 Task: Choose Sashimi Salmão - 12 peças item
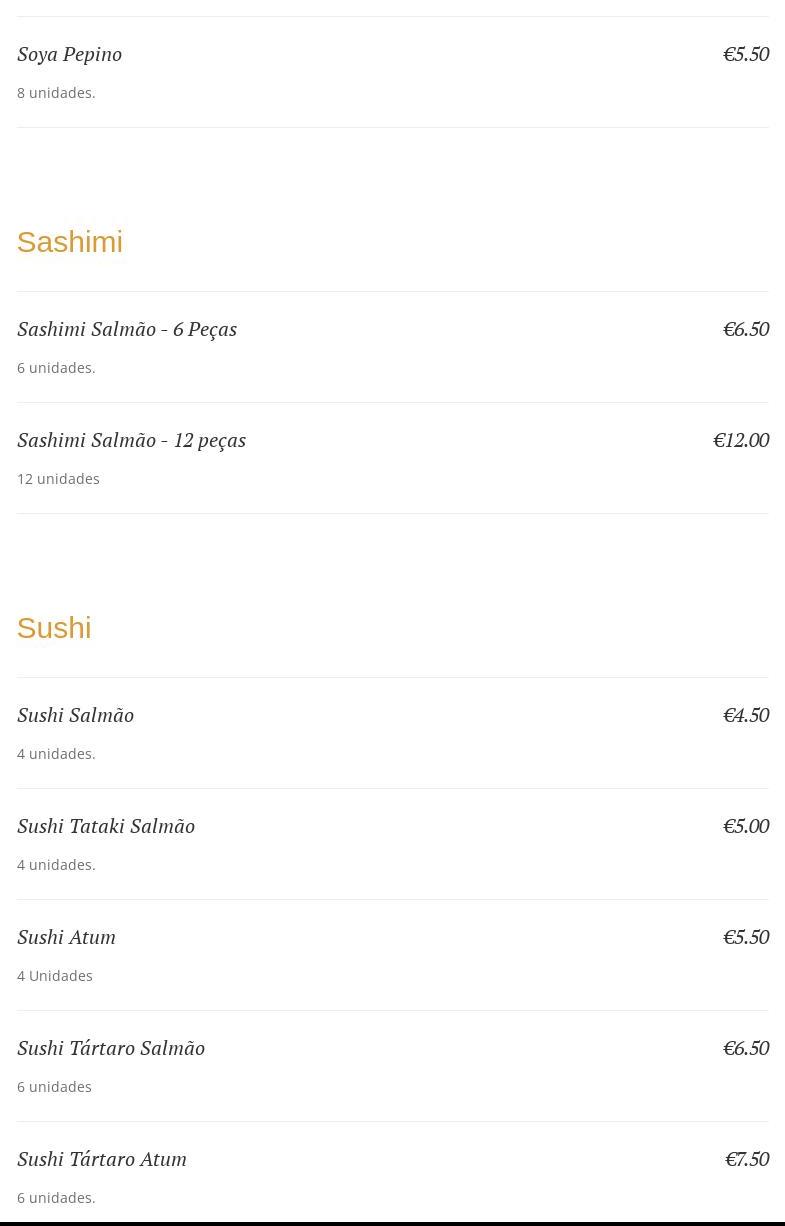131,440
